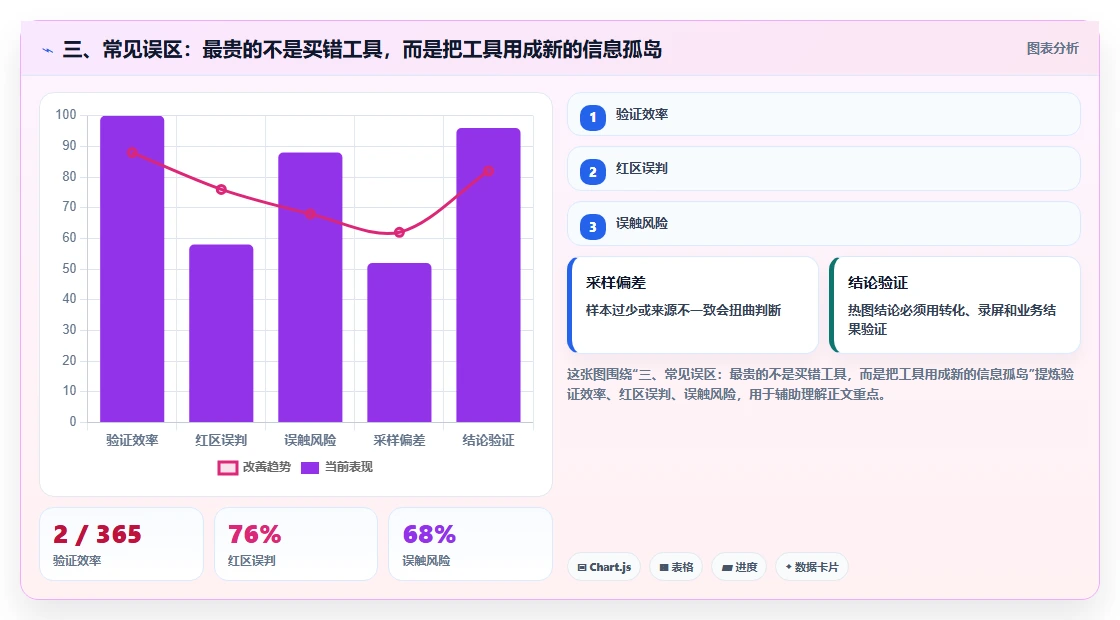1120x620 pixels.
Task: Click the summary paragraph starting 这张图围绕
Action: 821,384
